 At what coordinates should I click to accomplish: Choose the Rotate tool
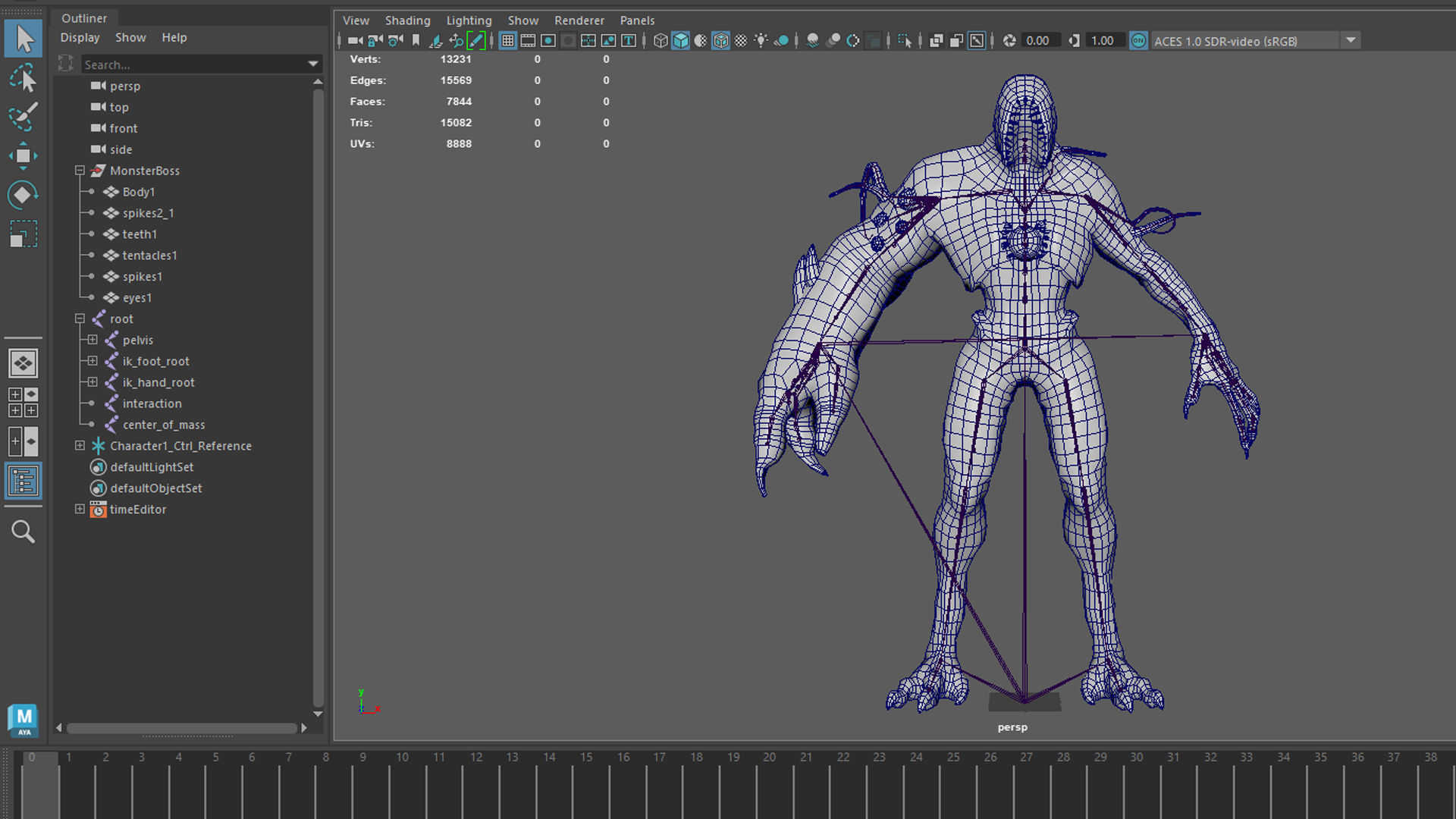pyautogui.click(x=24, y=195)
